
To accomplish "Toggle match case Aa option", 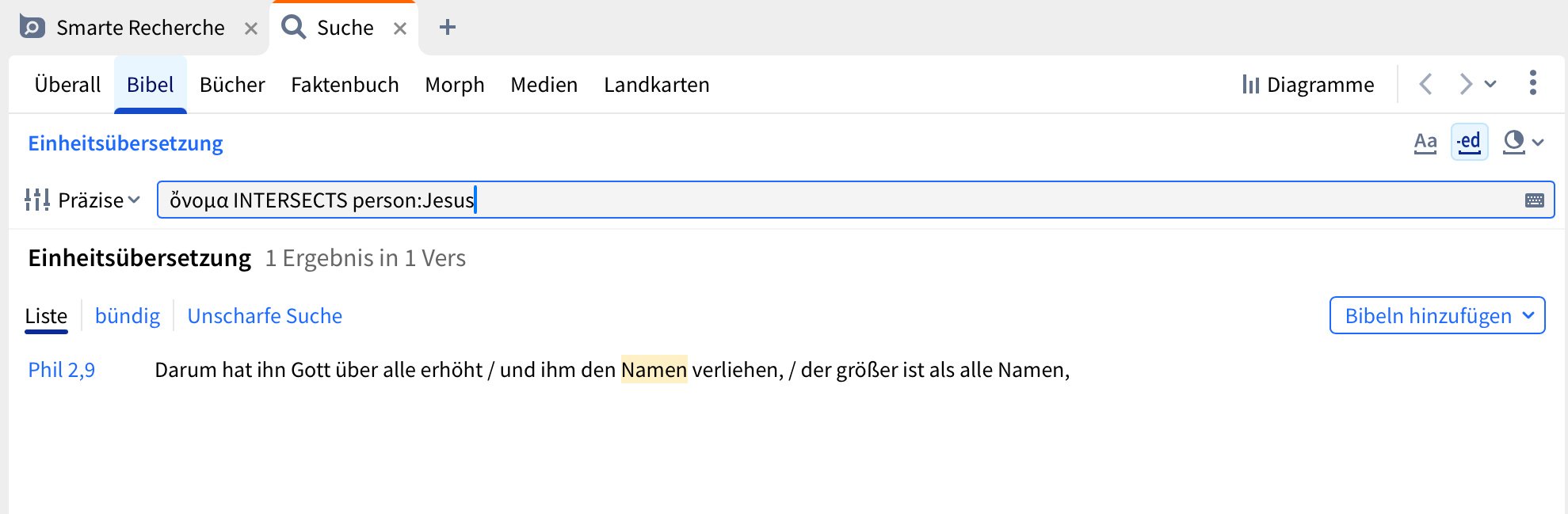I will point(1425,143).
